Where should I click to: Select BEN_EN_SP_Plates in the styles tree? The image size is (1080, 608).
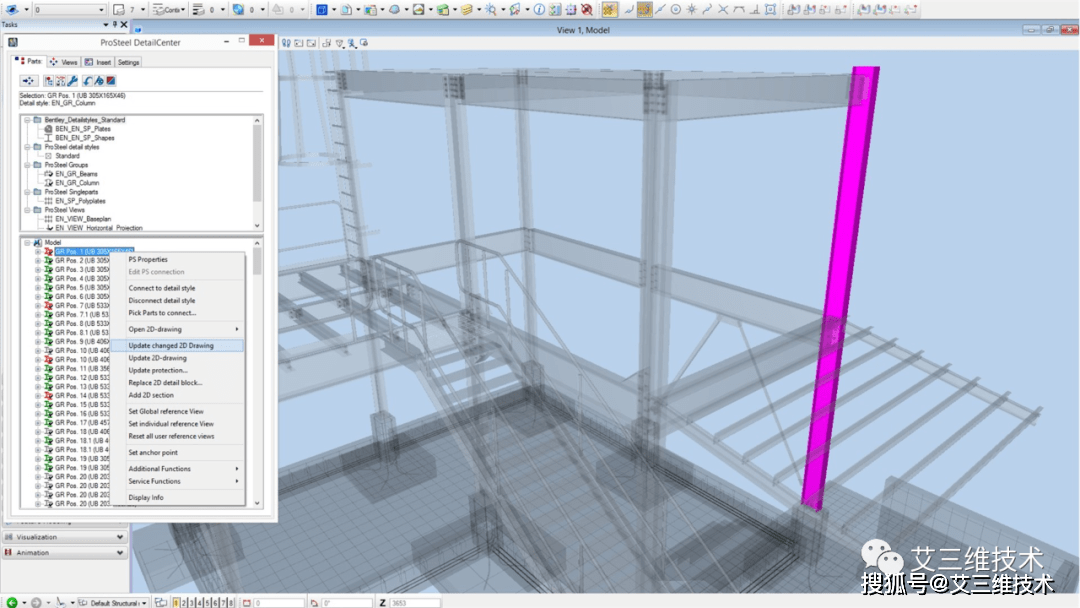point(83,129)
